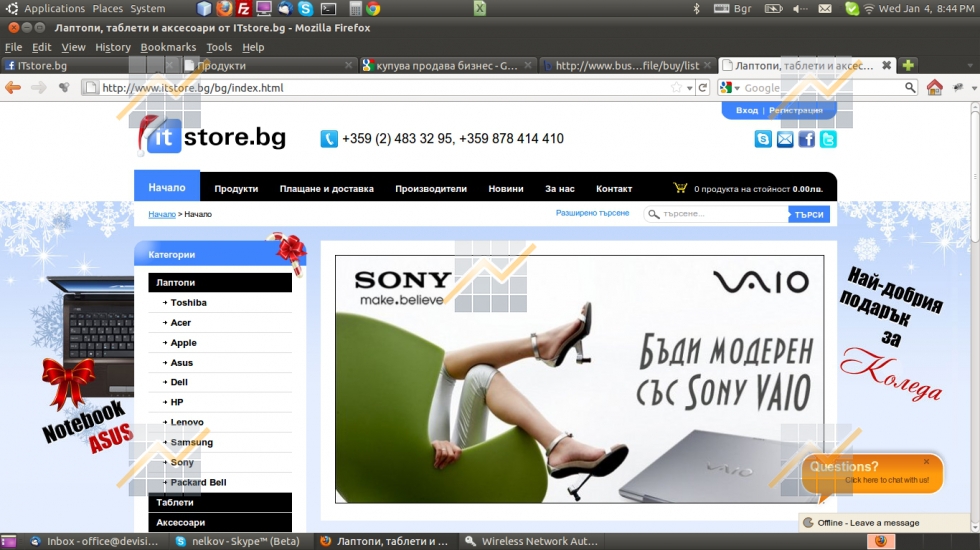This screenshot has height=550, width=980.
Task: Click the Новини navigation item
Action: 506,188
